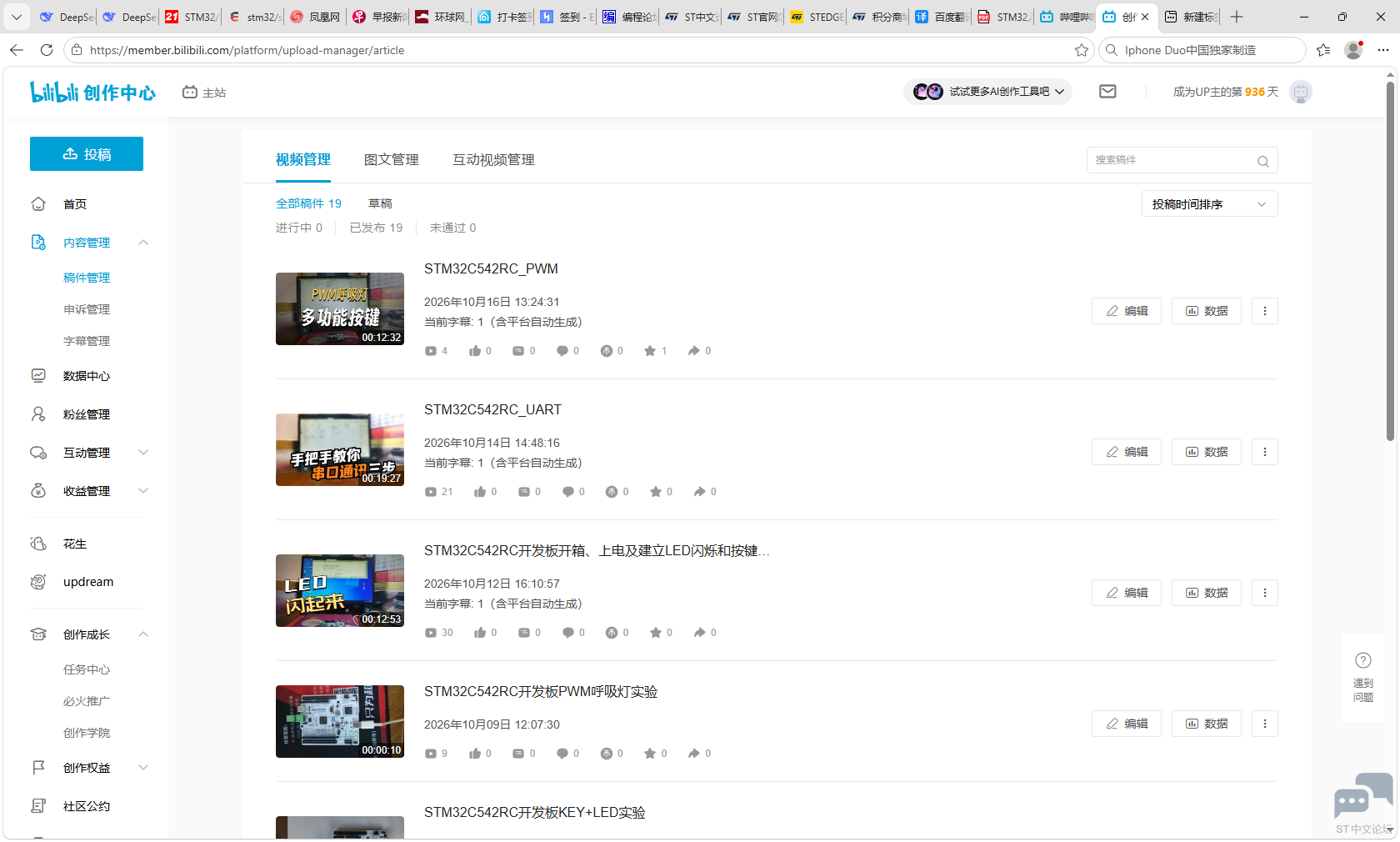Expand the 创作权益 sidebar section
This screenshot has height=842, width=1400.
click(143, 768)
